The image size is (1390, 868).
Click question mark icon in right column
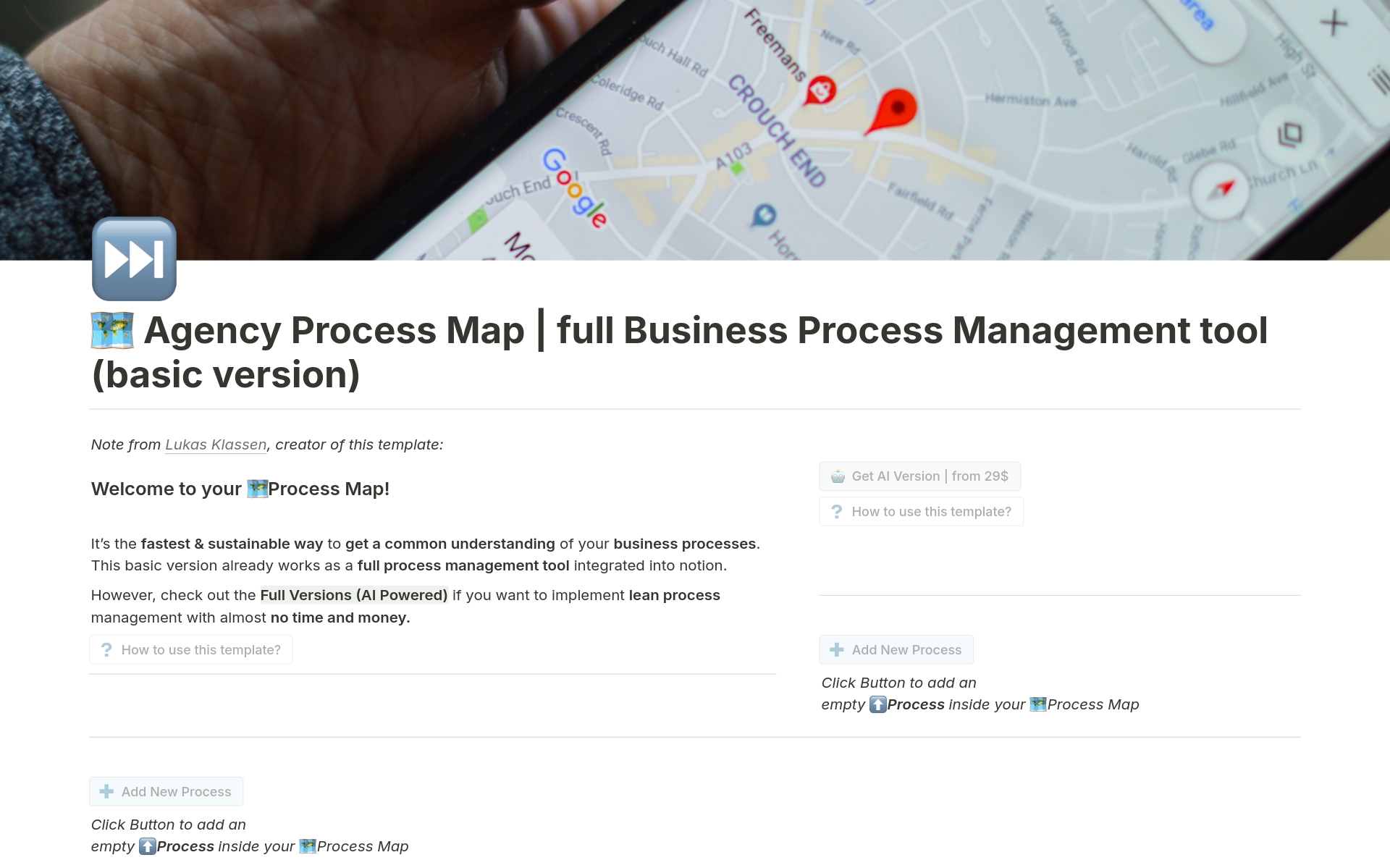click(837, 512)
